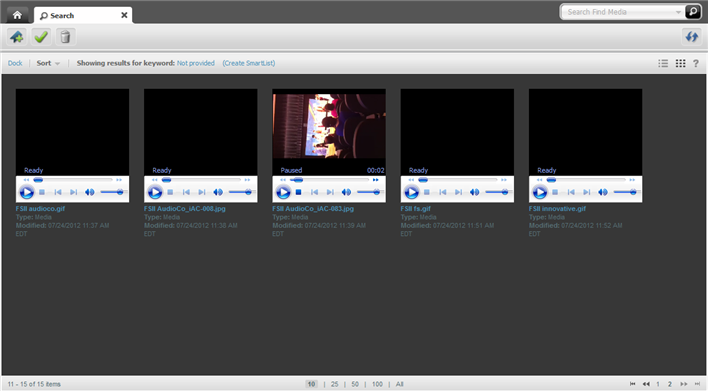Viewport: 708px width, 391px height.
Task: Expand the search field dropdown arrow
Action: pos(679,12)
